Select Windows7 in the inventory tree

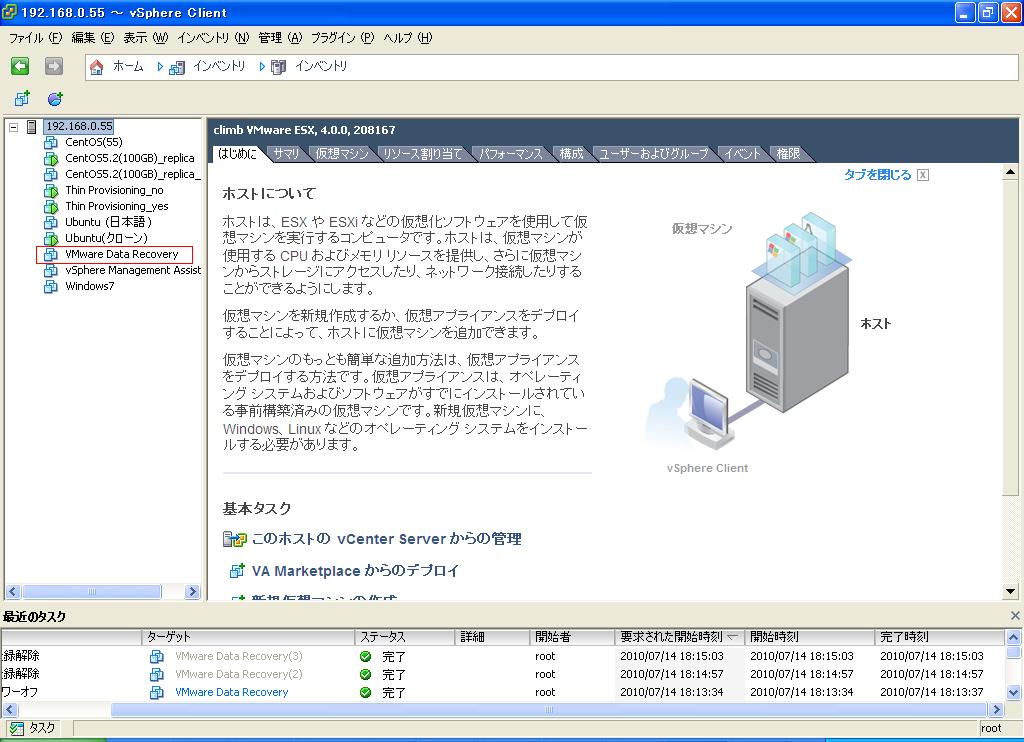pos(89,286)
